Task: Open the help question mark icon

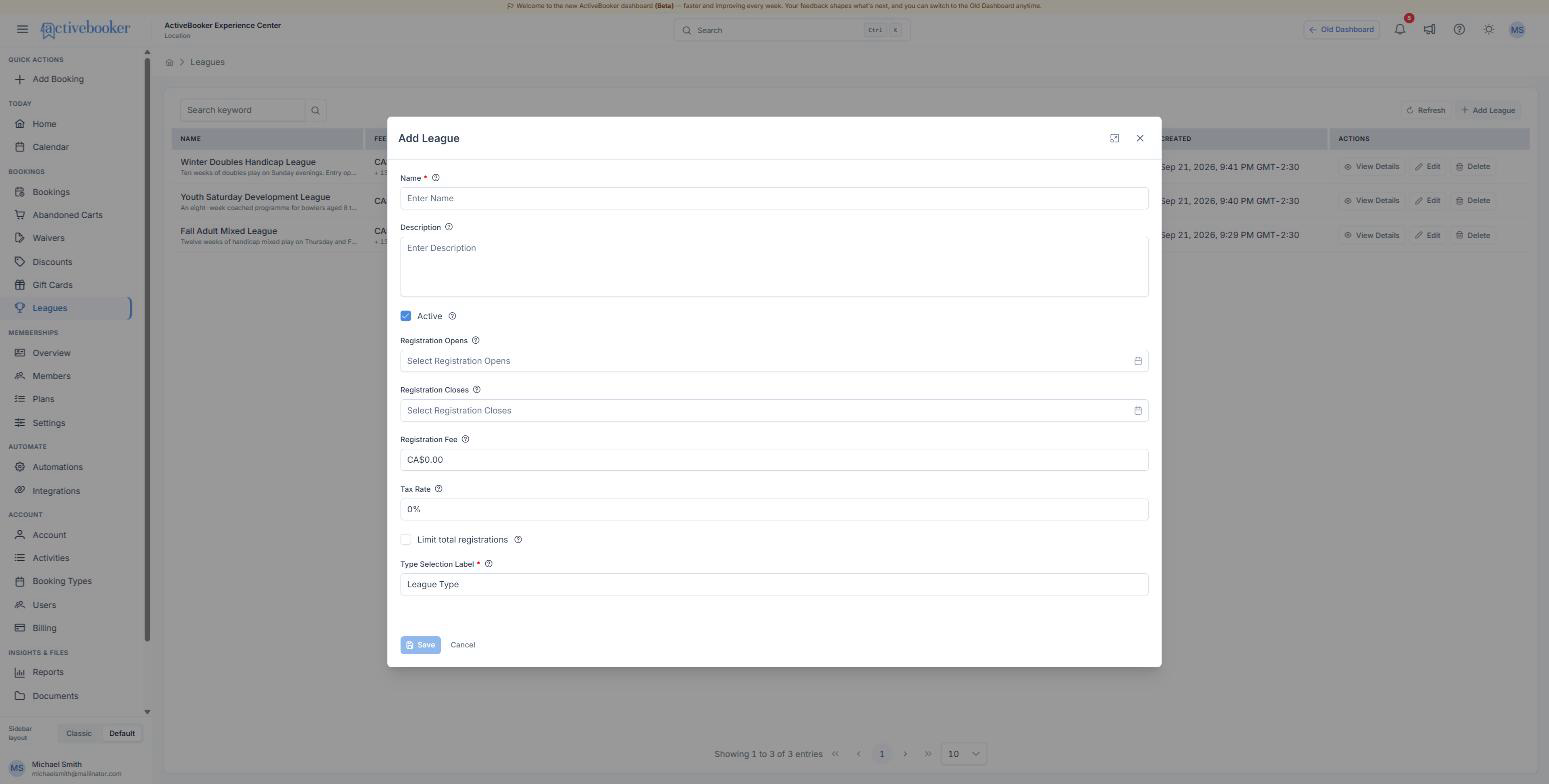Action: click(1459, 30)
